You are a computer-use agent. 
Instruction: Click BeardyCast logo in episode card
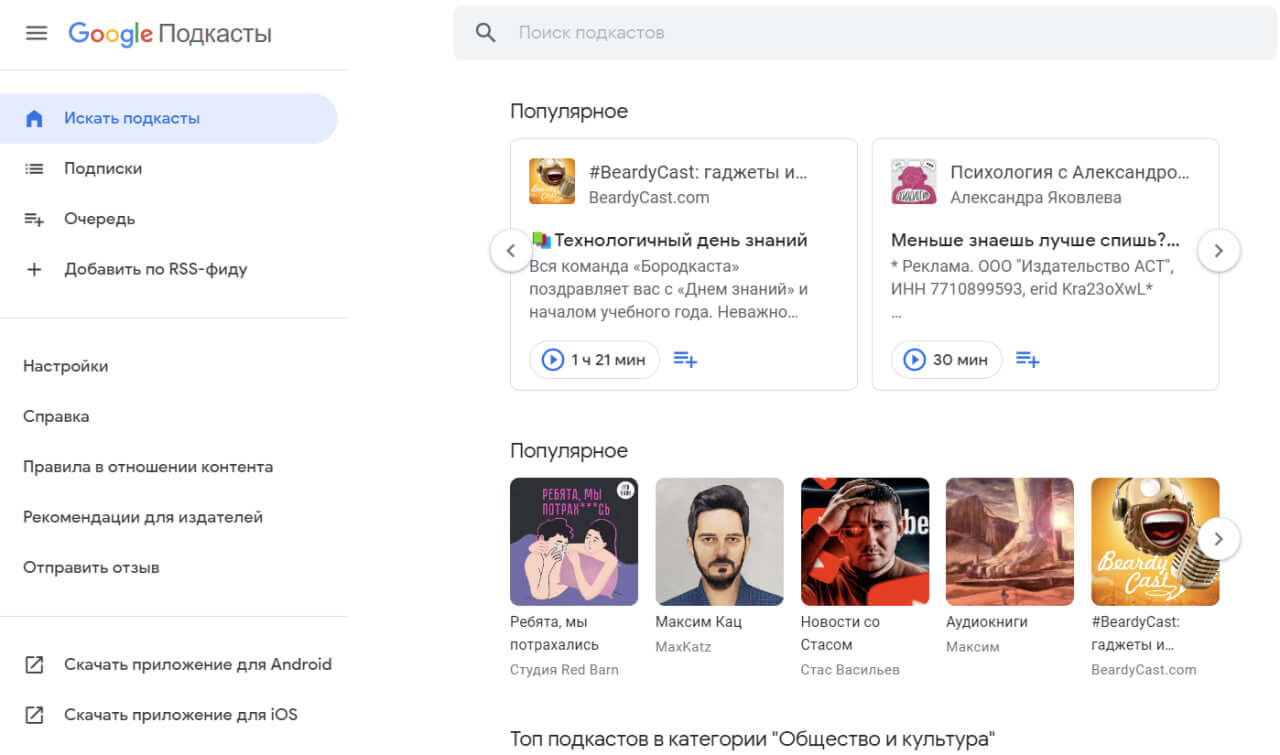click(552, 181)
